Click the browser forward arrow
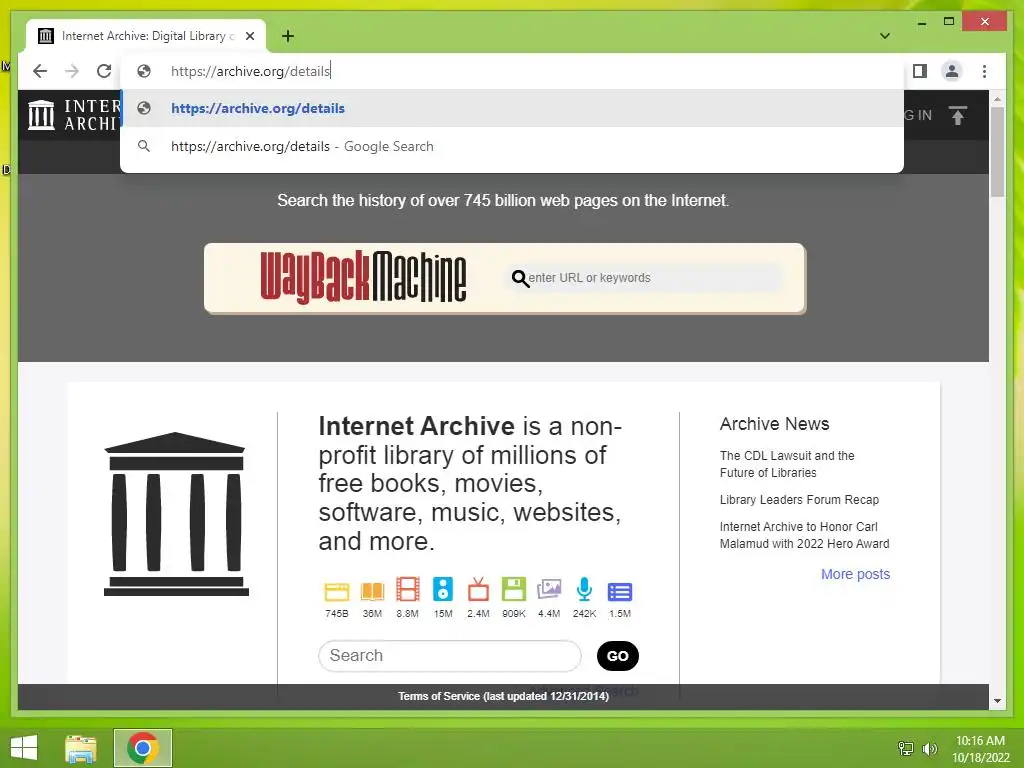 [x=72, y=71]
